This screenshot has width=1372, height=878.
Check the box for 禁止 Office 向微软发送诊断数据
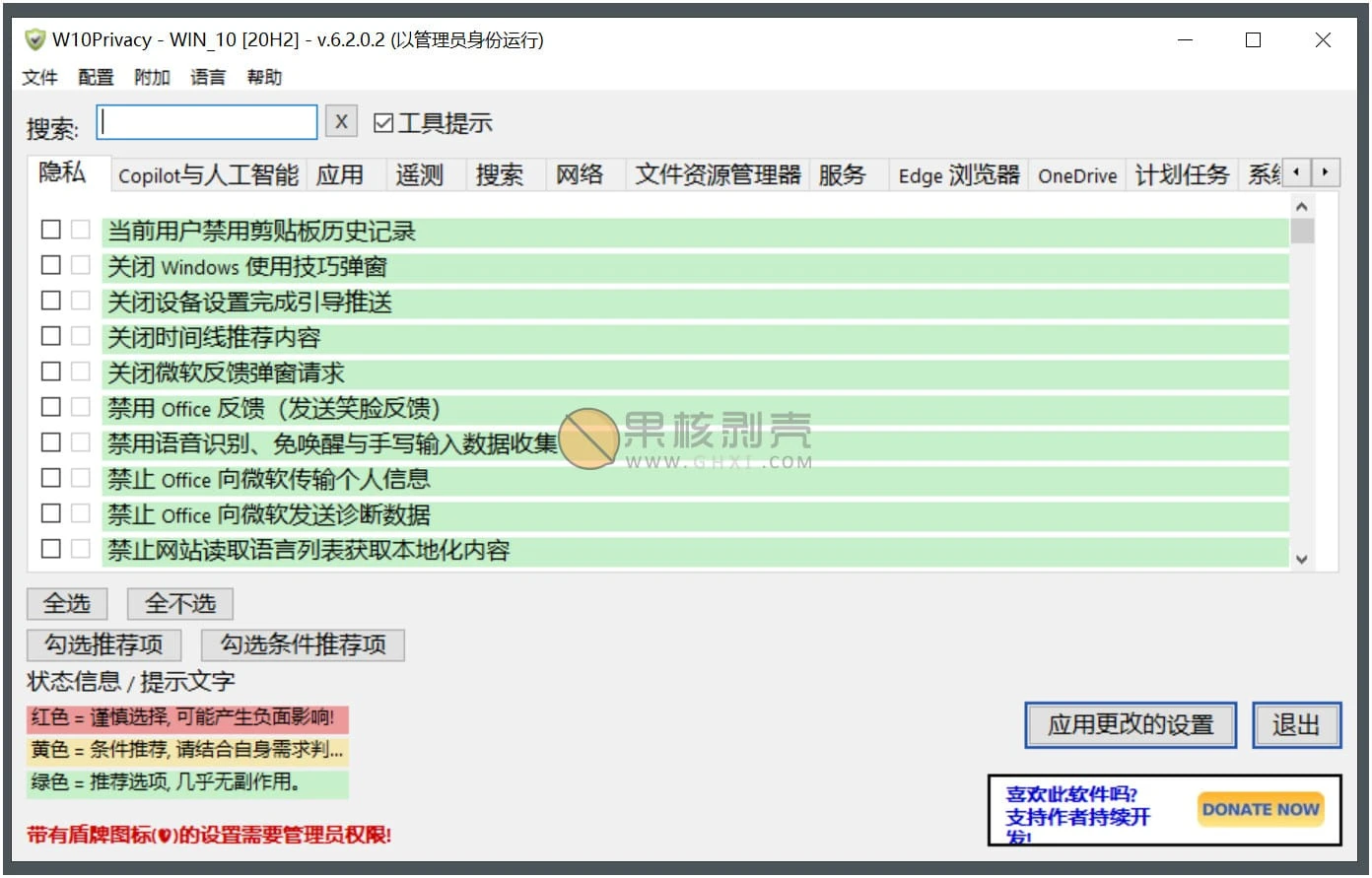[51, 513]
